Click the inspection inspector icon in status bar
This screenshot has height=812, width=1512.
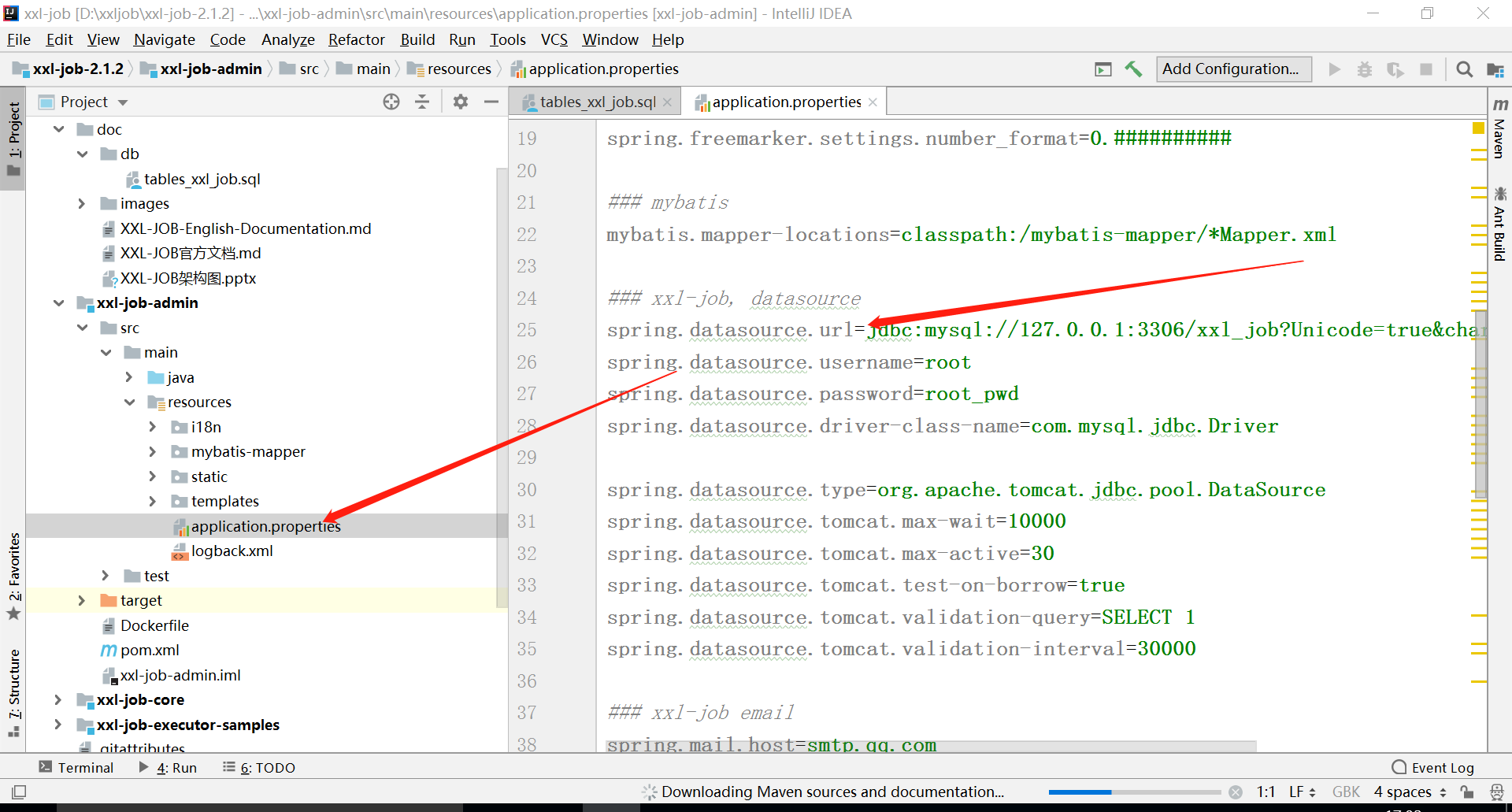[x=1497, y=792]
